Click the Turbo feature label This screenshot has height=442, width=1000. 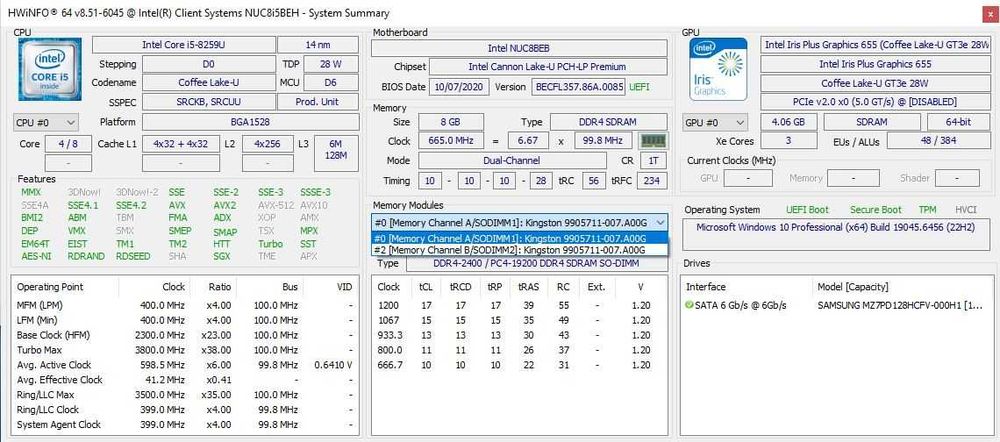pyautogui.click(x=270, y=244)
